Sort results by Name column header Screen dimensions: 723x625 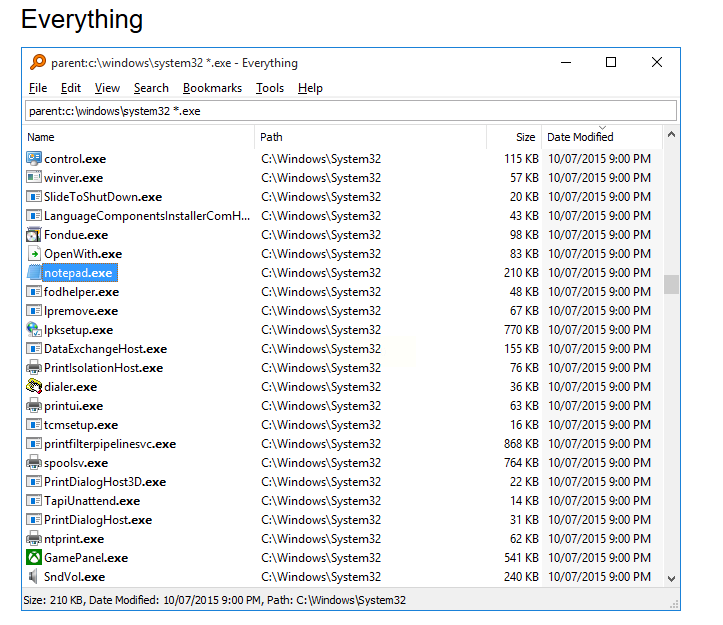click(41, 137)
